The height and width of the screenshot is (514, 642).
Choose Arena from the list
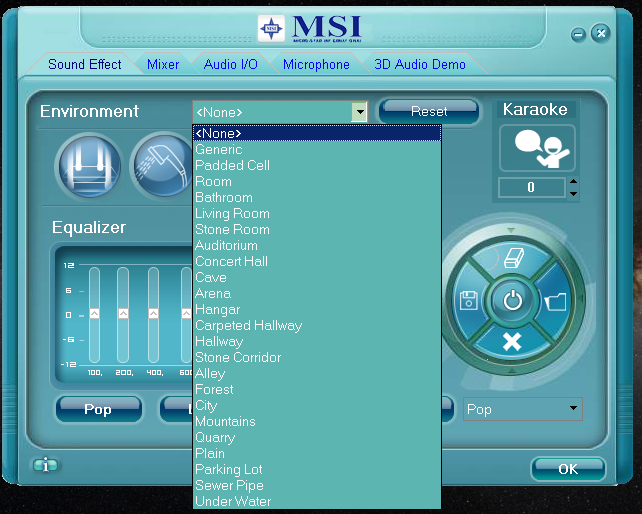317,293
